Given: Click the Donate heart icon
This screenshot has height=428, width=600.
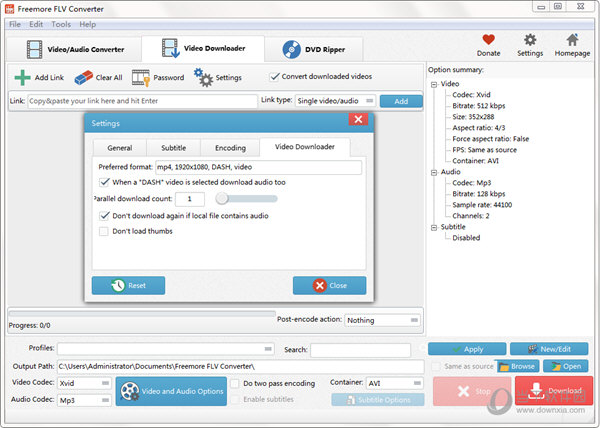Looking at the screenshot, I should [488, 40].
